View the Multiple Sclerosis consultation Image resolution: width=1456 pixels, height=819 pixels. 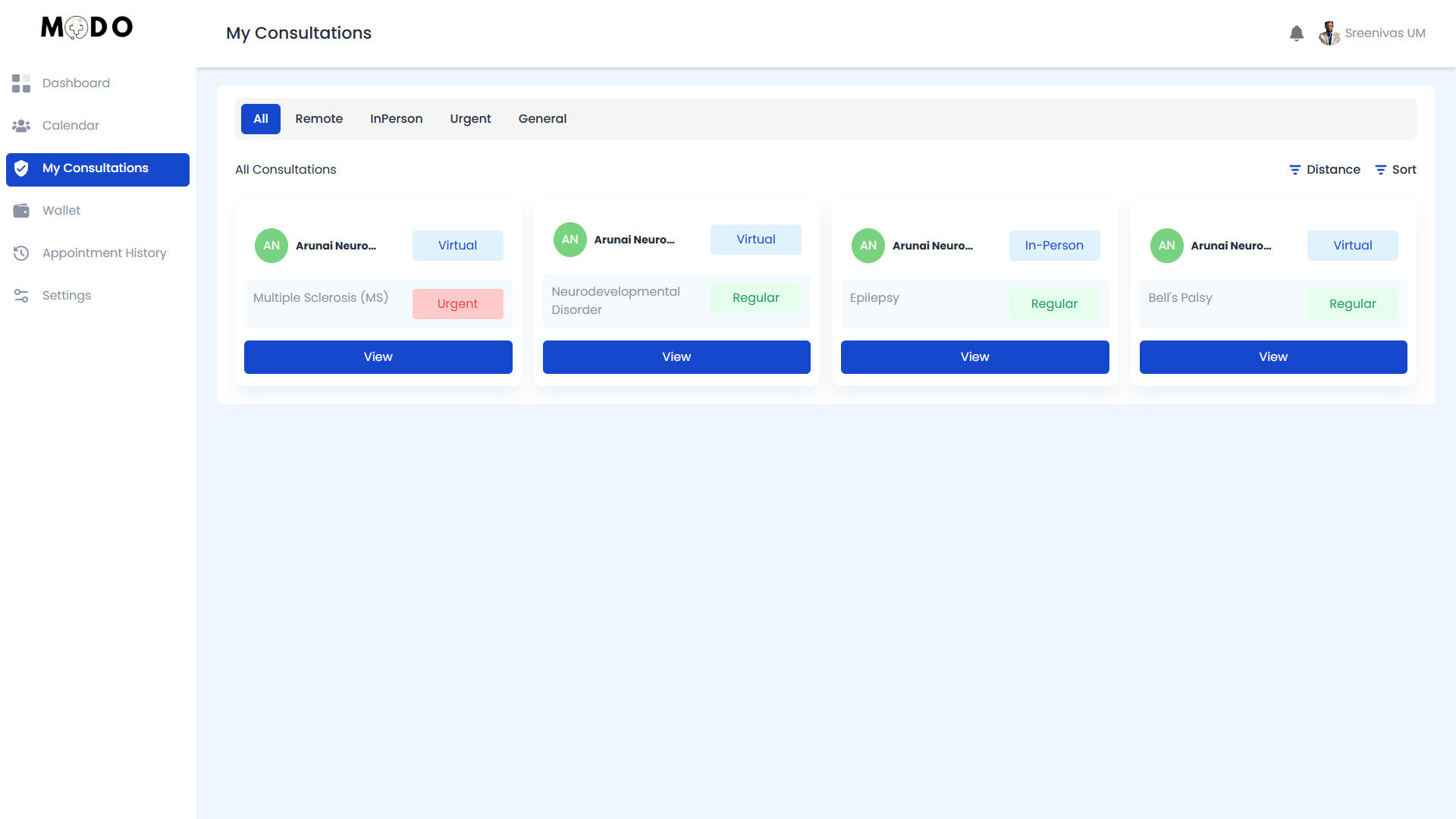(378, 357)
